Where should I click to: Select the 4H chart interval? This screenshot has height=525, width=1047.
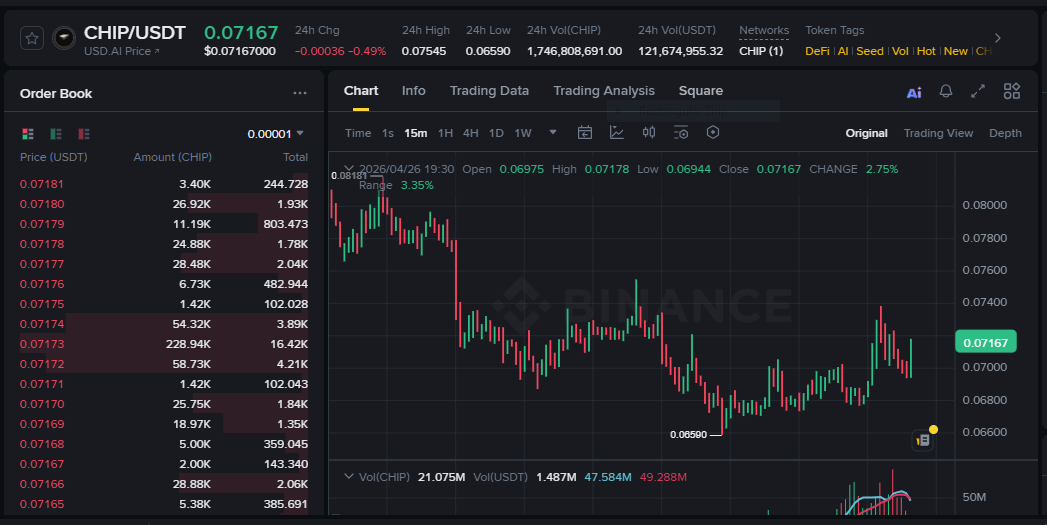click(x=471, y=133)
